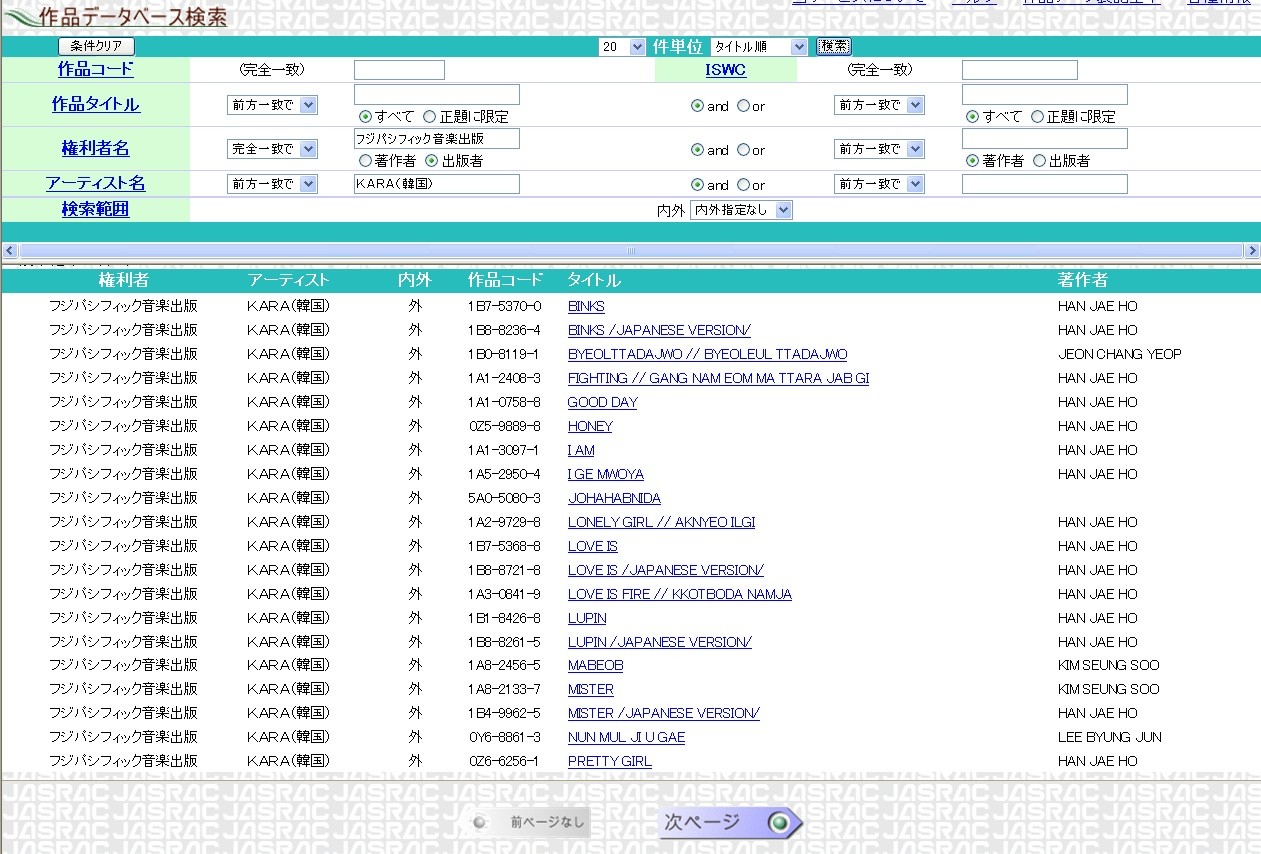Open the MISTER title link
1261x854 pixels.
tap(591, 689)
